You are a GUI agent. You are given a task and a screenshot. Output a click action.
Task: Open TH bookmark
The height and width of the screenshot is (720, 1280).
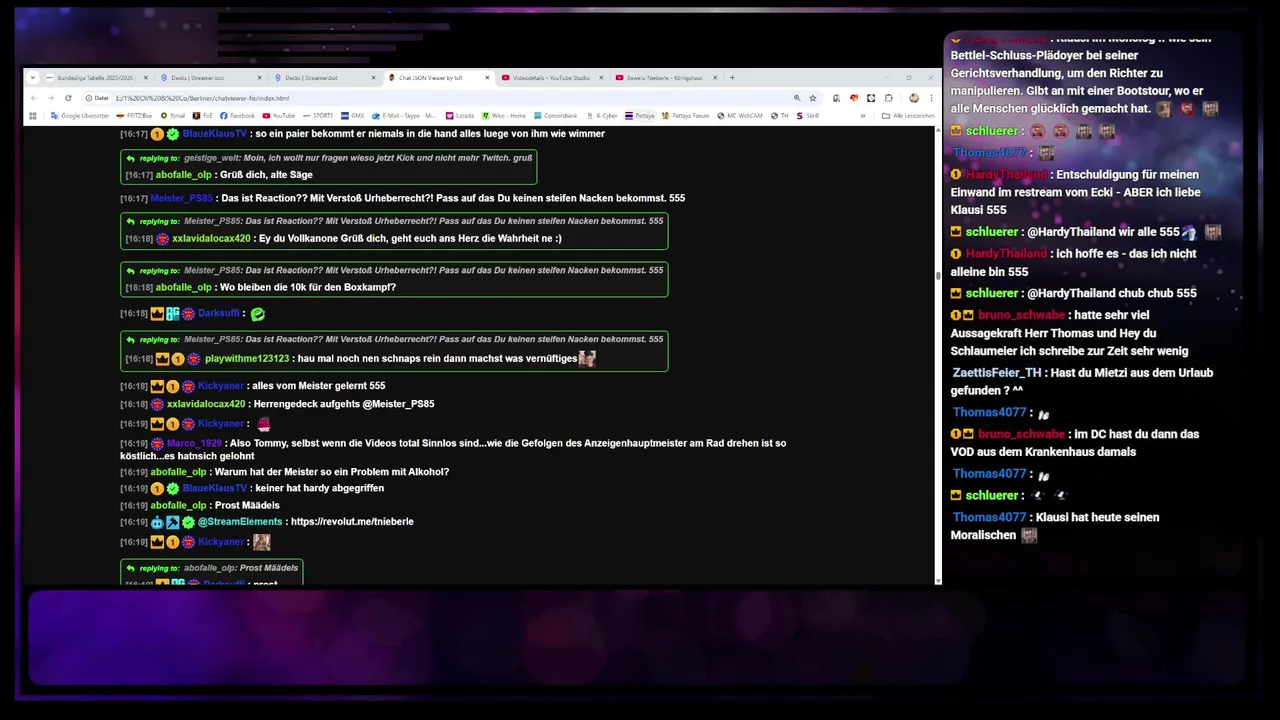pyautogui.click(x=779, y=116)
